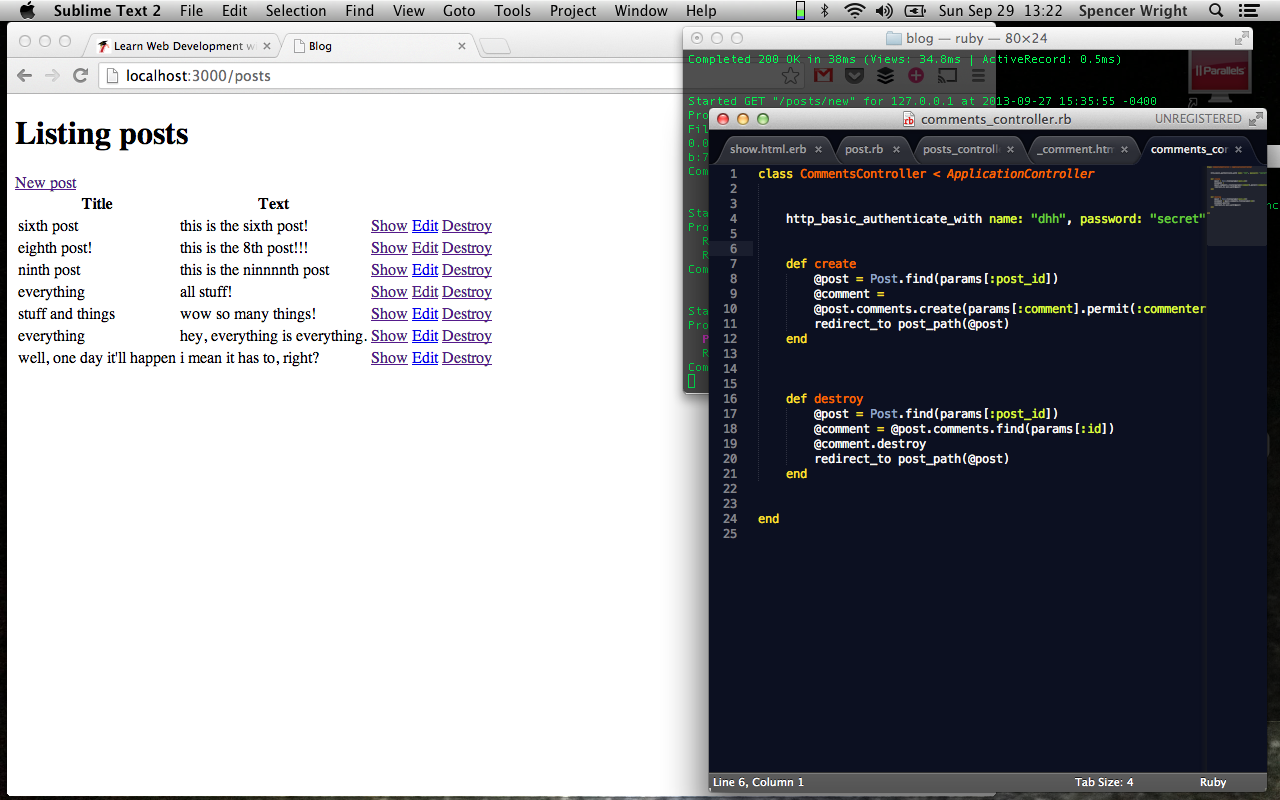Screen dimensions: 1280x800
Task: Click the 'Listing posts' heading
Action: coord(102,133)
